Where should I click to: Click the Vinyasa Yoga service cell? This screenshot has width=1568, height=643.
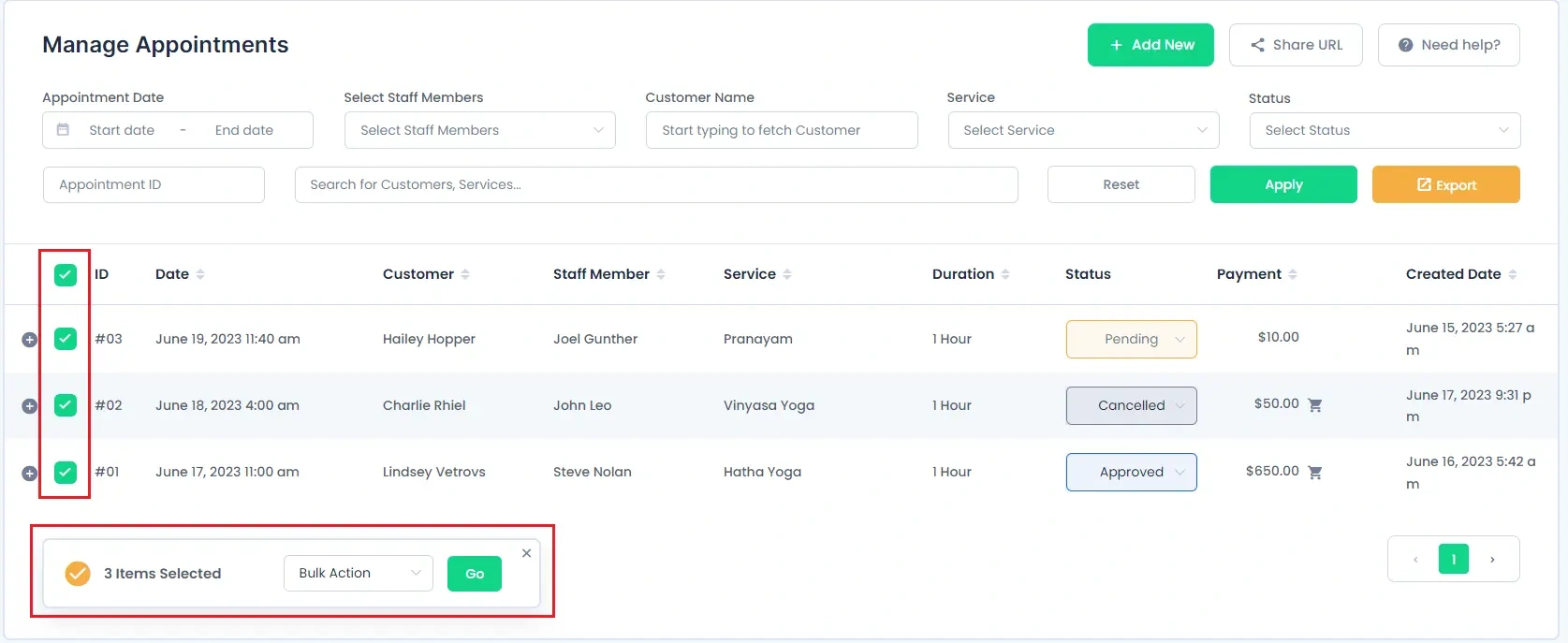769,405
